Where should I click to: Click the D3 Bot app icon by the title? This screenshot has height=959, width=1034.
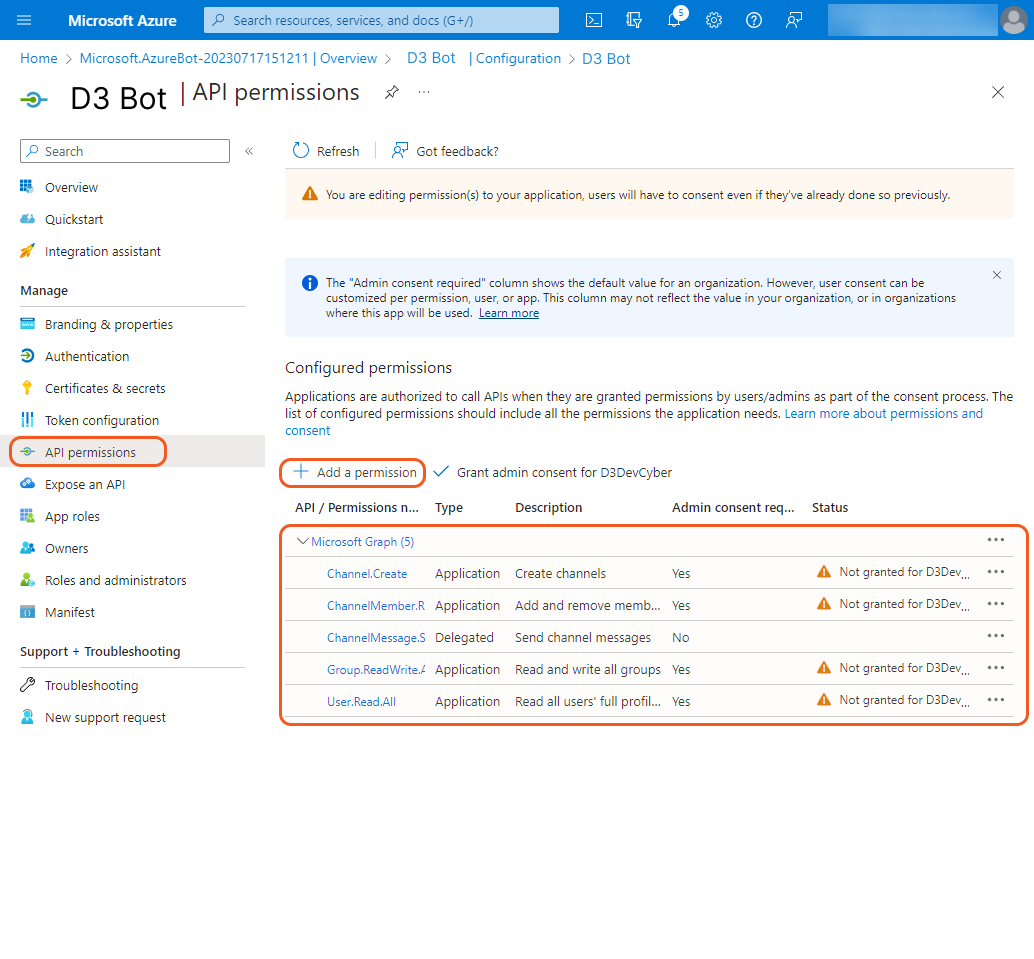34,100
